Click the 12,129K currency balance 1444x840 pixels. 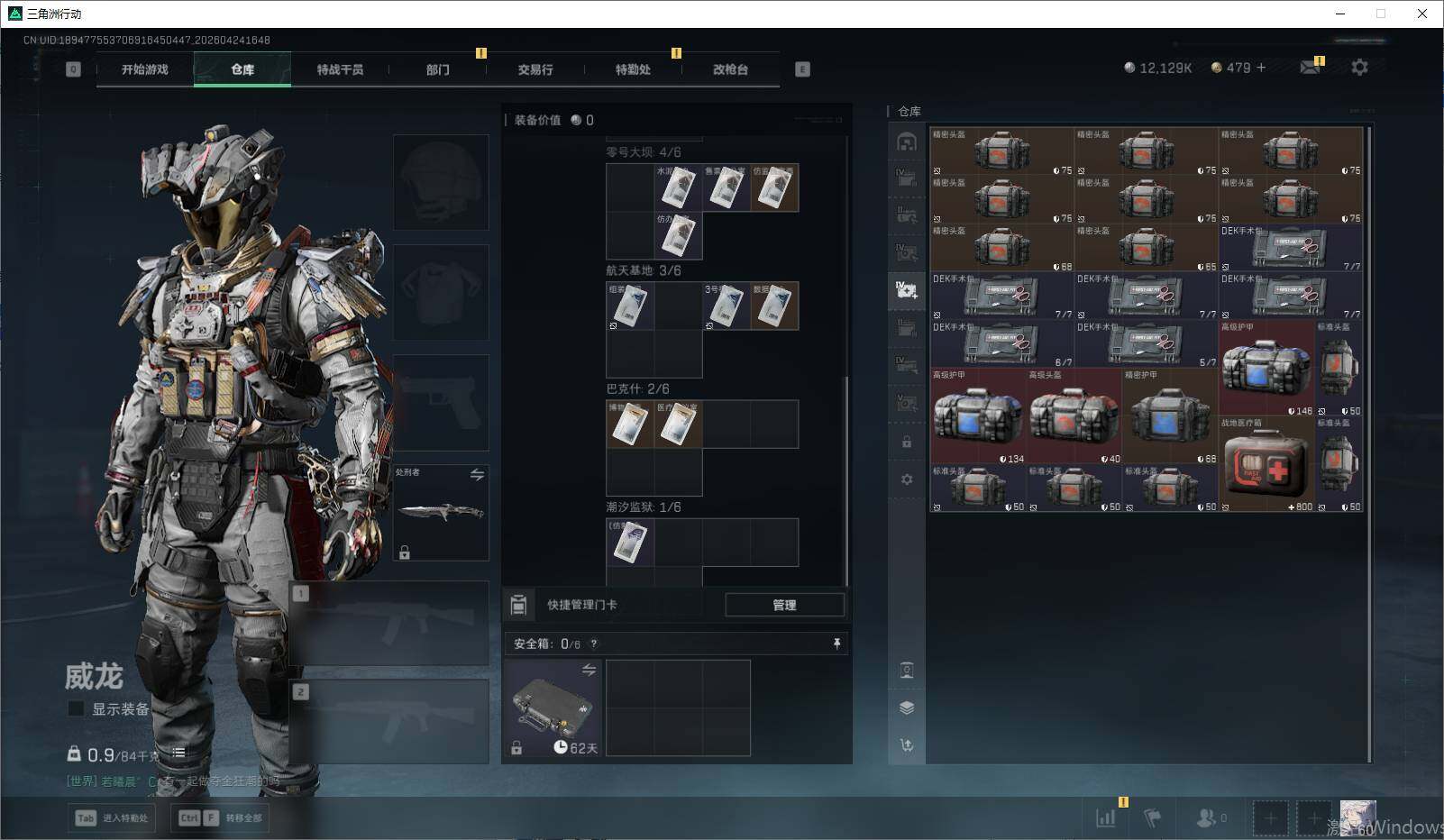1158,68
